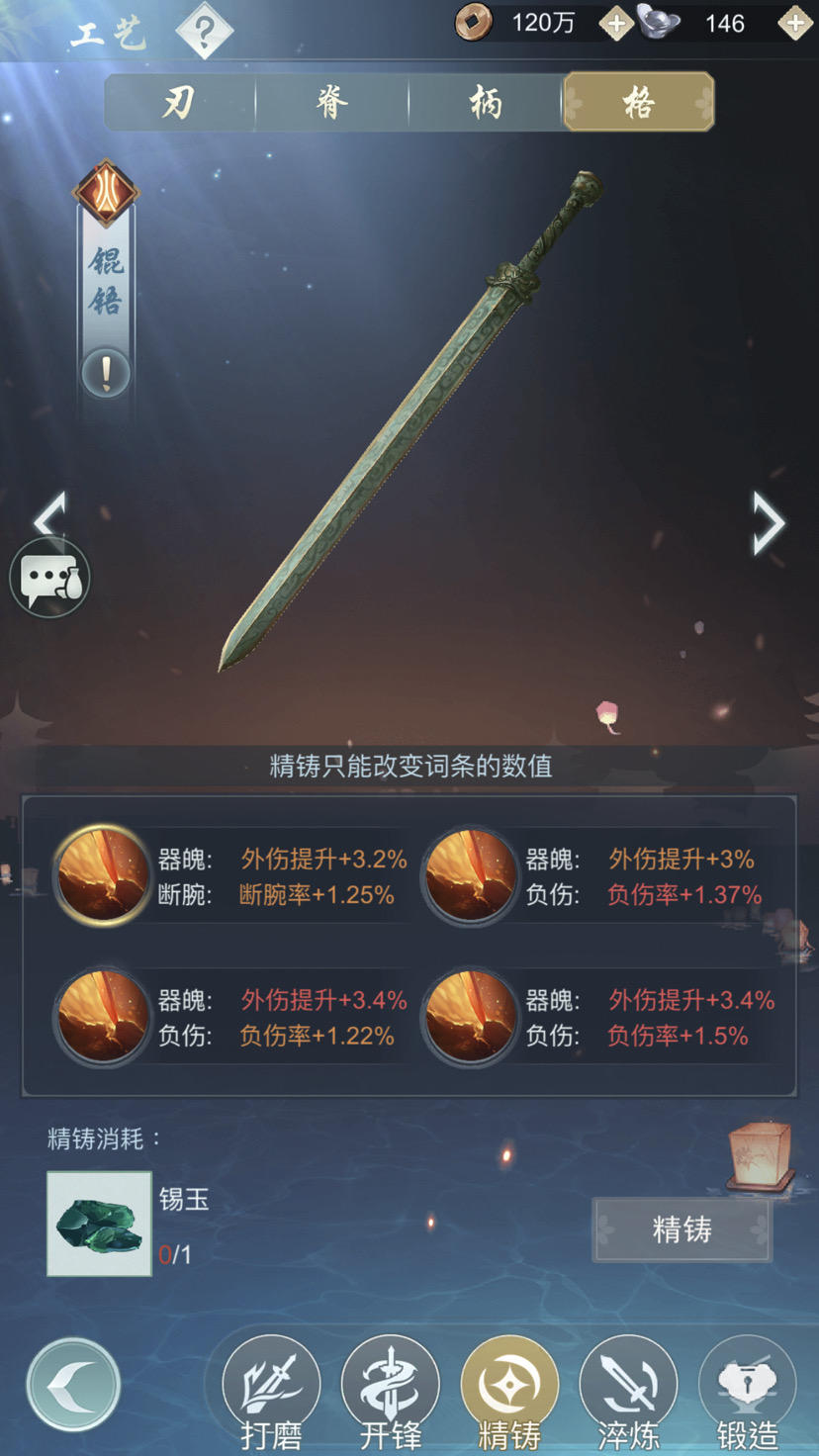Tap the exclamation info icon under 锟铻
Viewport: 819px width, 1456px height.
click(x=106, y=373)
